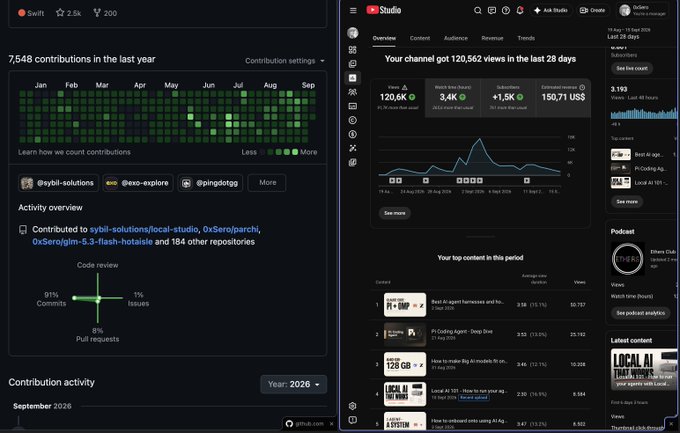This screenshot has width=680, height=433.
Task: Open Customization wand icon in Studio sidebar
Action: [x=353, y=148]
